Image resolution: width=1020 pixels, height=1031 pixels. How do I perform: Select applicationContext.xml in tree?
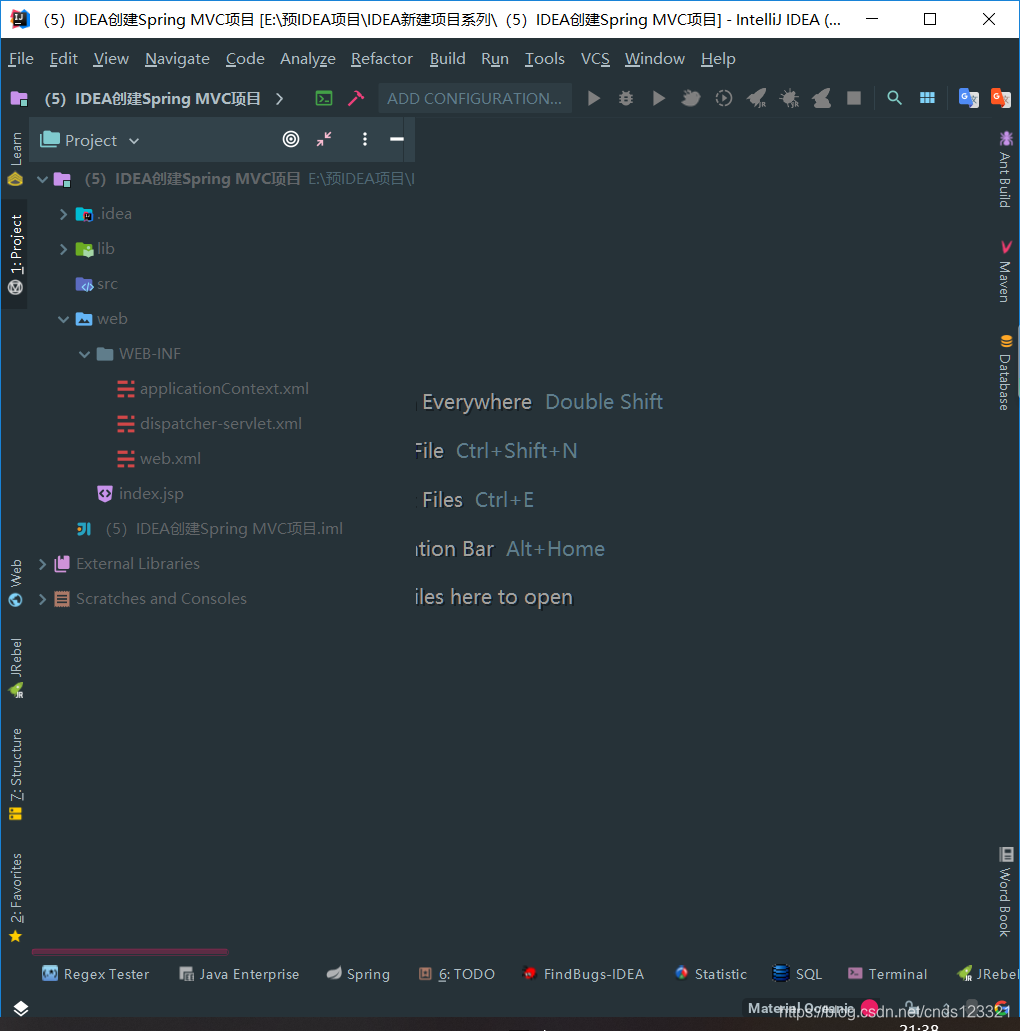[x=224, y=389]
